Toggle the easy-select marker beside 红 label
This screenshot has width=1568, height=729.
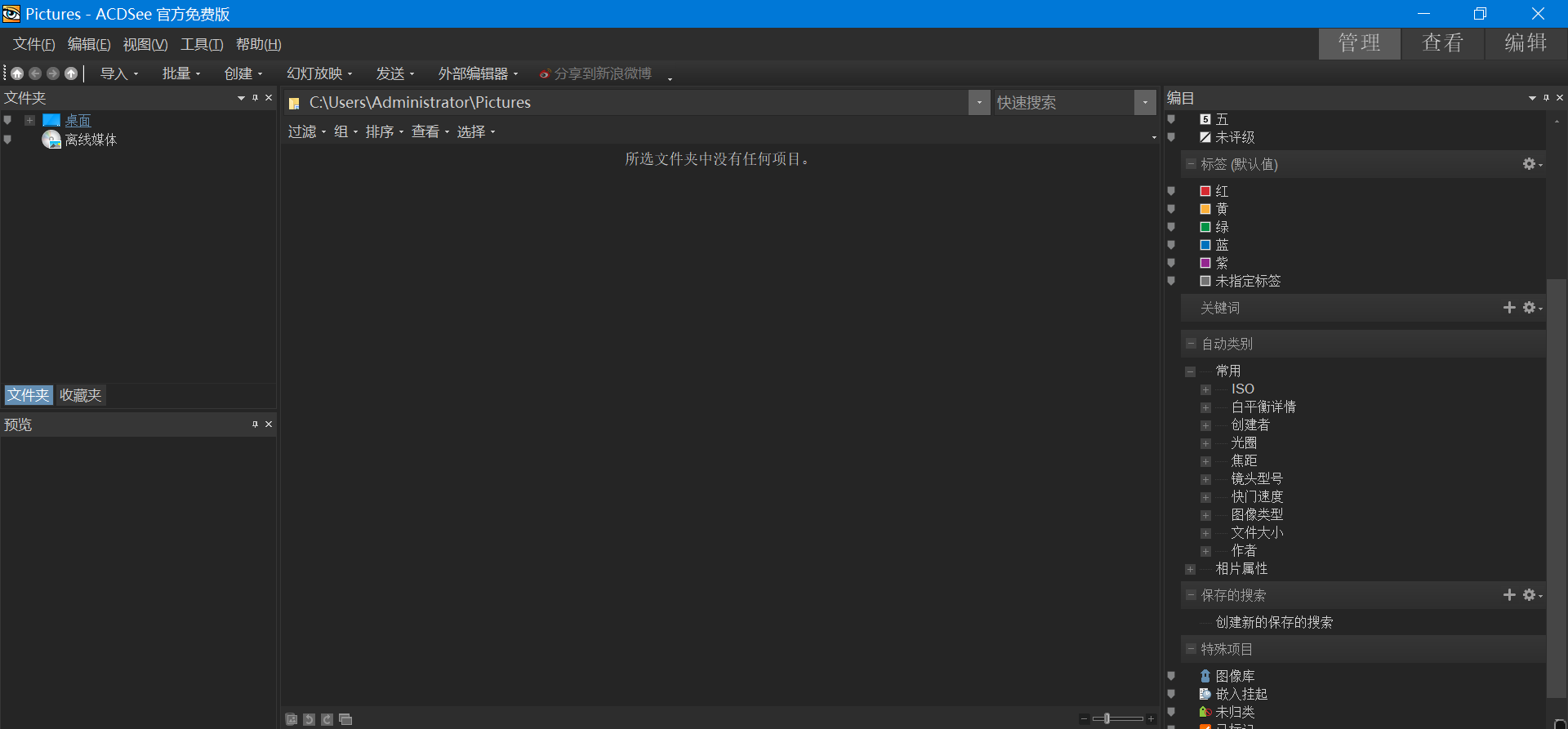(1171, 191)
